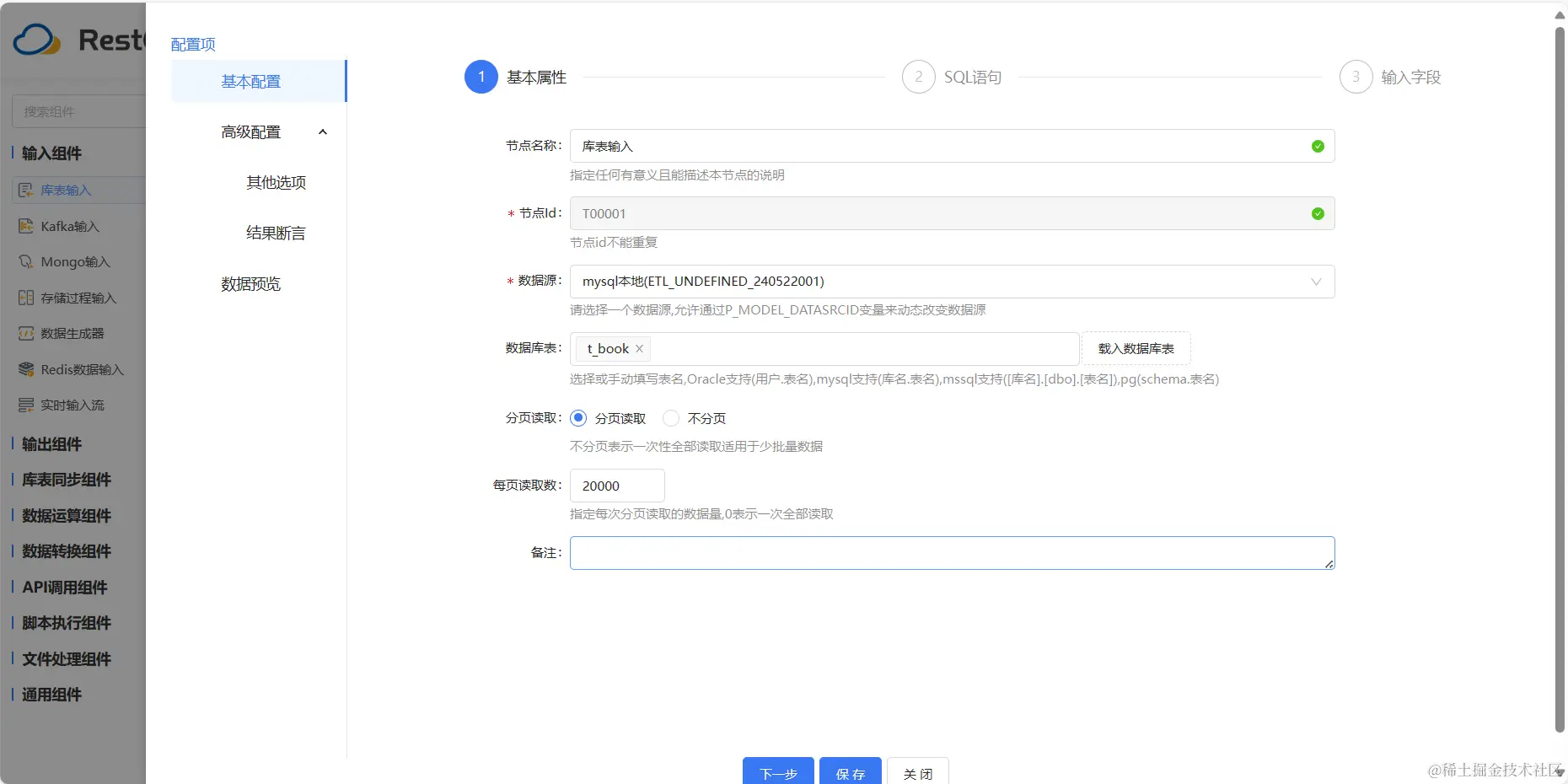Viewport: 1568px width, 784px height.
Task: Click the dialog vertical scrollbar
Action: point(1560,379)
